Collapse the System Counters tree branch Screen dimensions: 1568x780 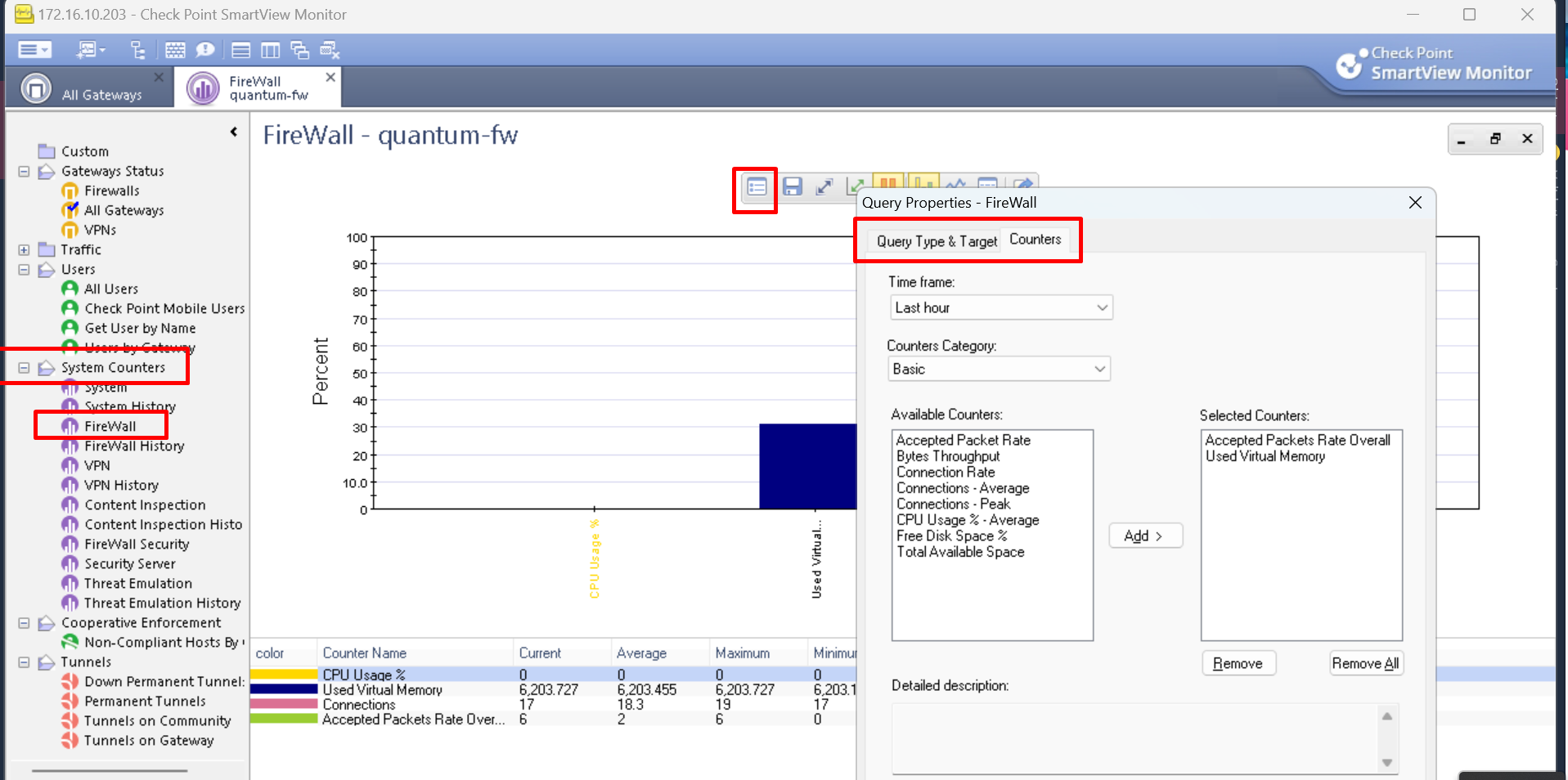(23, 367)
